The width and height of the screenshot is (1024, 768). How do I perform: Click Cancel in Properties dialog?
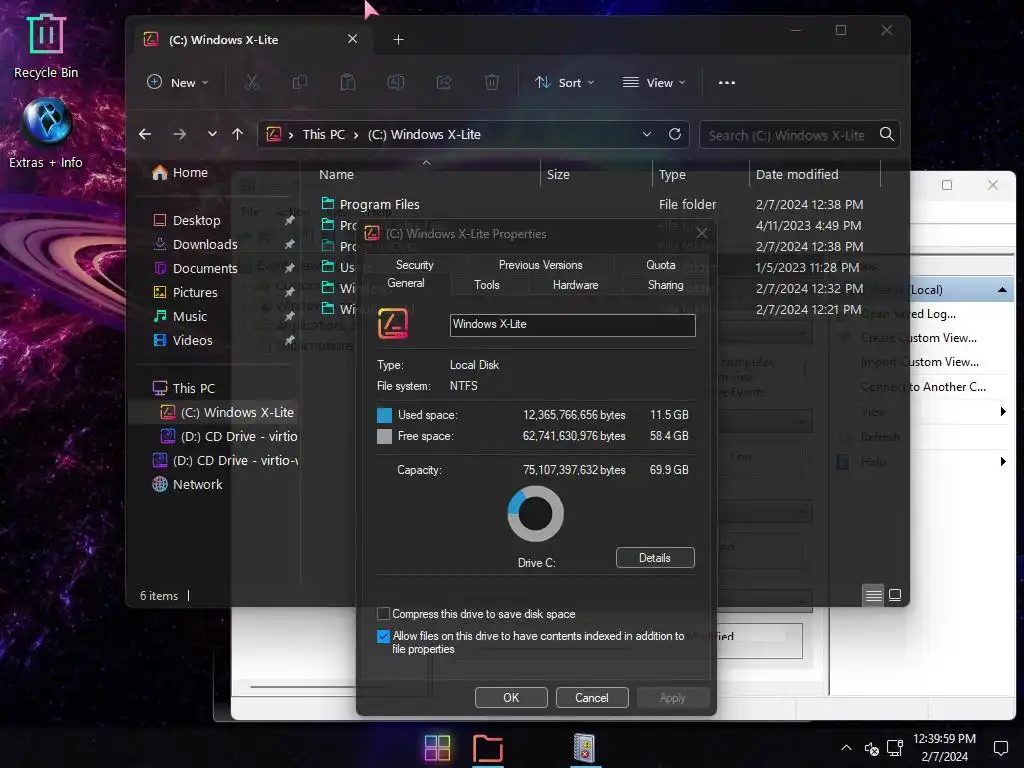point(592,697)
